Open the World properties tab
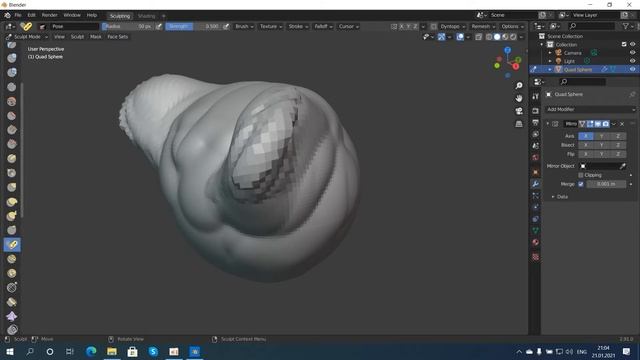The height and width of the screenshot is (360, 640). pos(536,158)
